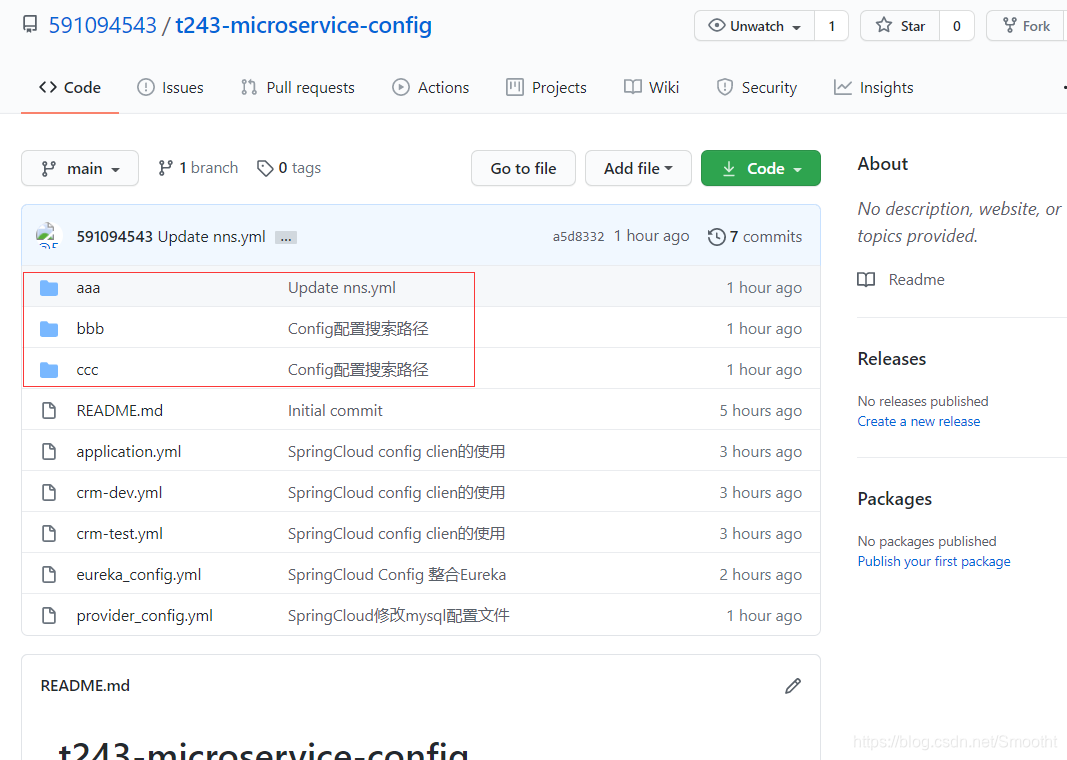Click the star count 0
Image resolution: width=1067 pixels, height=760 pixels.
957,26
